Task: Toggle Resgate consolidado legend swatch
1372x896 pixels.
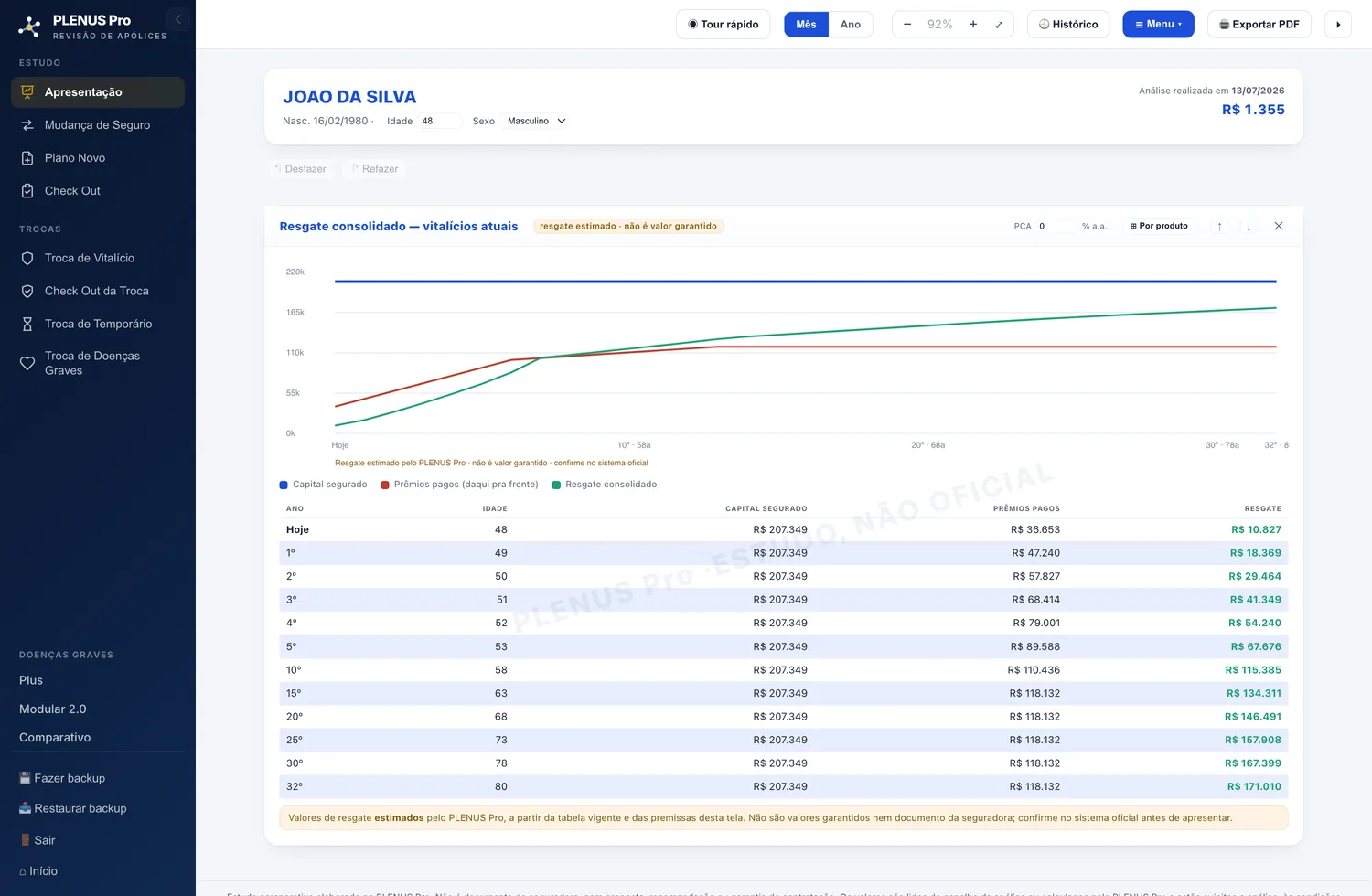Action: (x=556, y=485)
